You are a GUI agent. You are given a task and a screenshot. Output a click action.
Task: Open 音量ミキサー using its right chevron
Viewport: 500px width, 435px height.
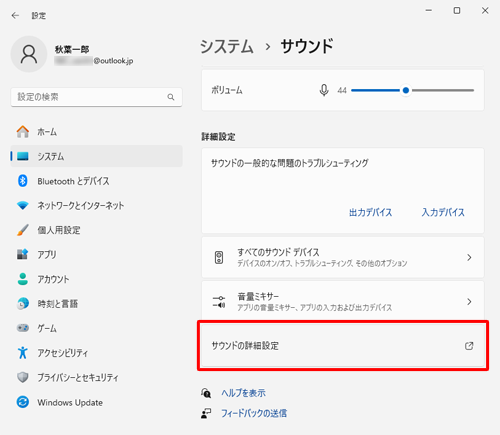point(469,302)
